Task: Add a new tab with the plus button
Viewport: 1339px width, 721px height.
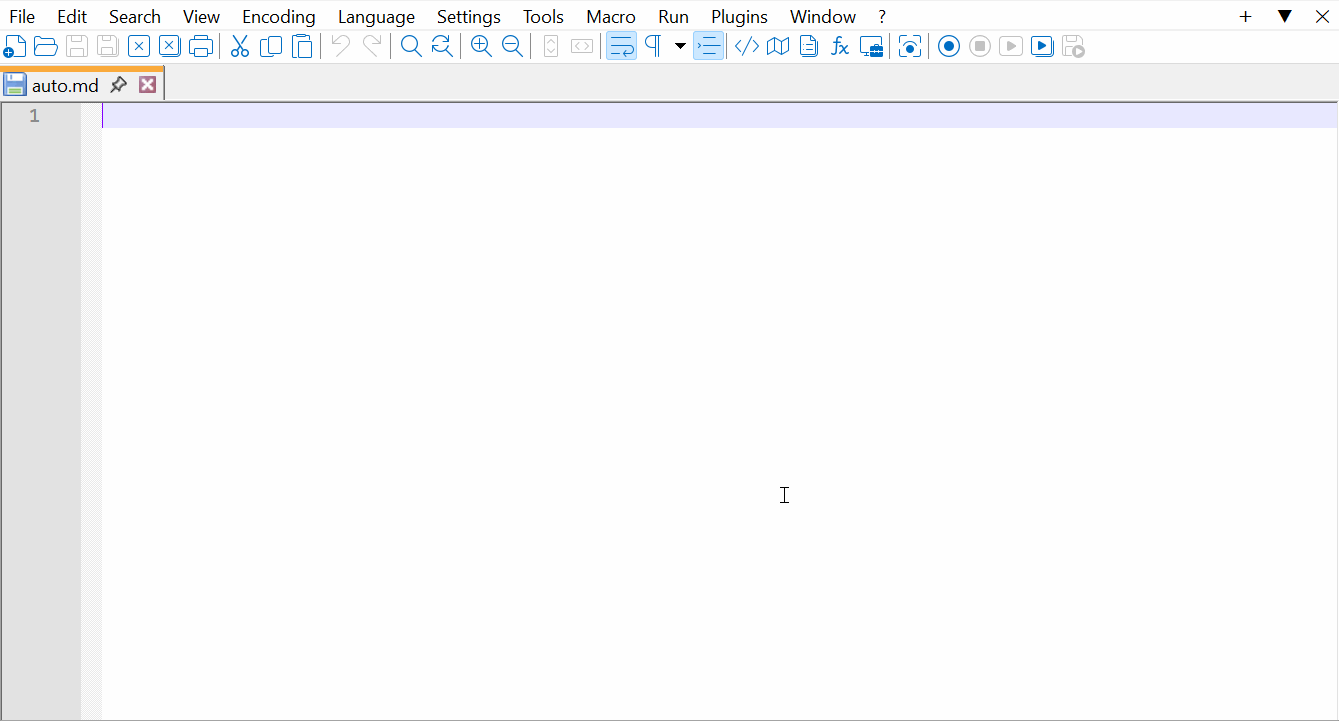Action: [x=1245, y=16]
